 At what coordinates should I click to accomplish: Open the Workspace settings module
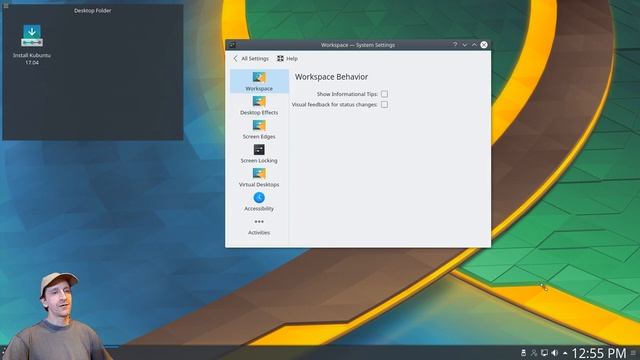(259, 81)
